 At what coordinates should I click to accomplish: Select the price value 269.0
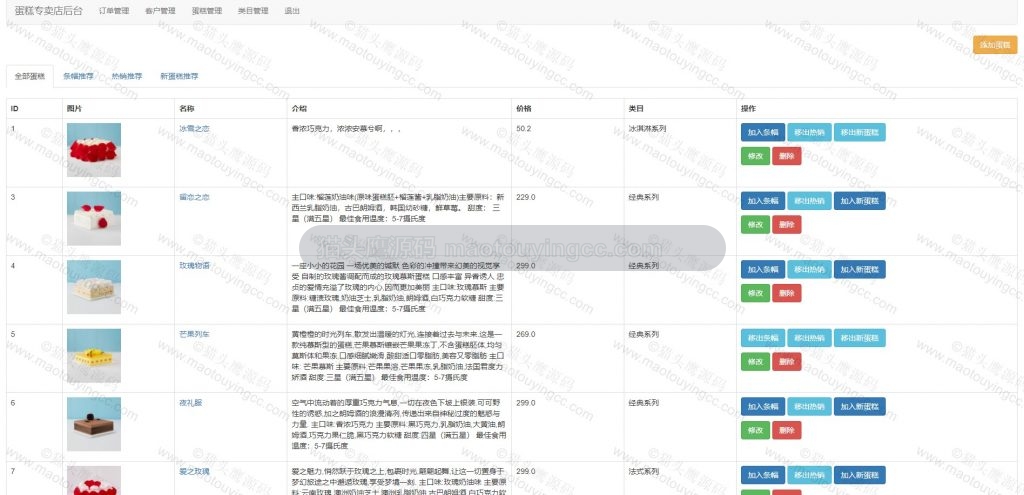click(526, 334)
